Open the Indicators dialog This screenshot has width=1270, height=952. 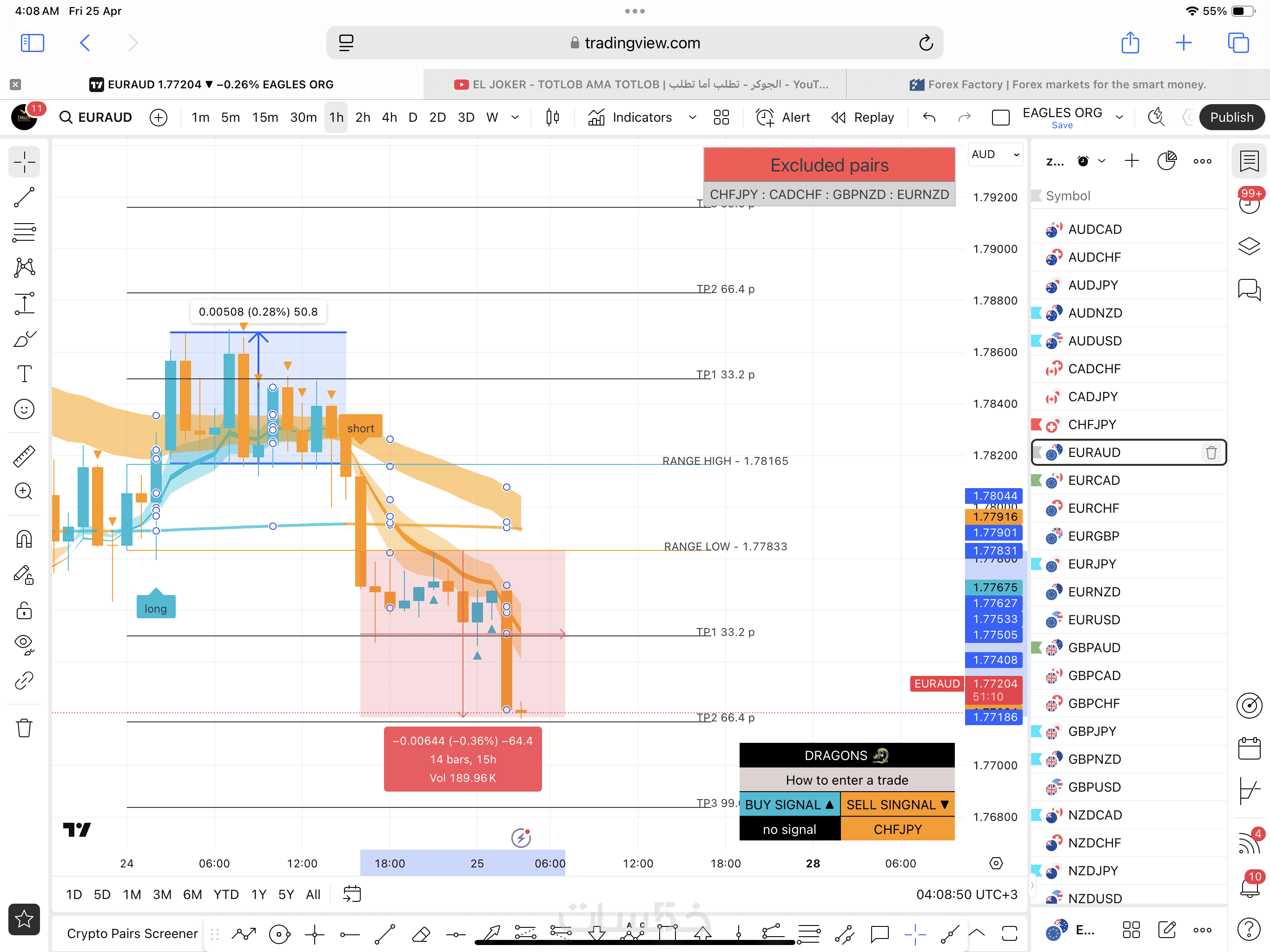pyautogui.click(x=630, y=117)
